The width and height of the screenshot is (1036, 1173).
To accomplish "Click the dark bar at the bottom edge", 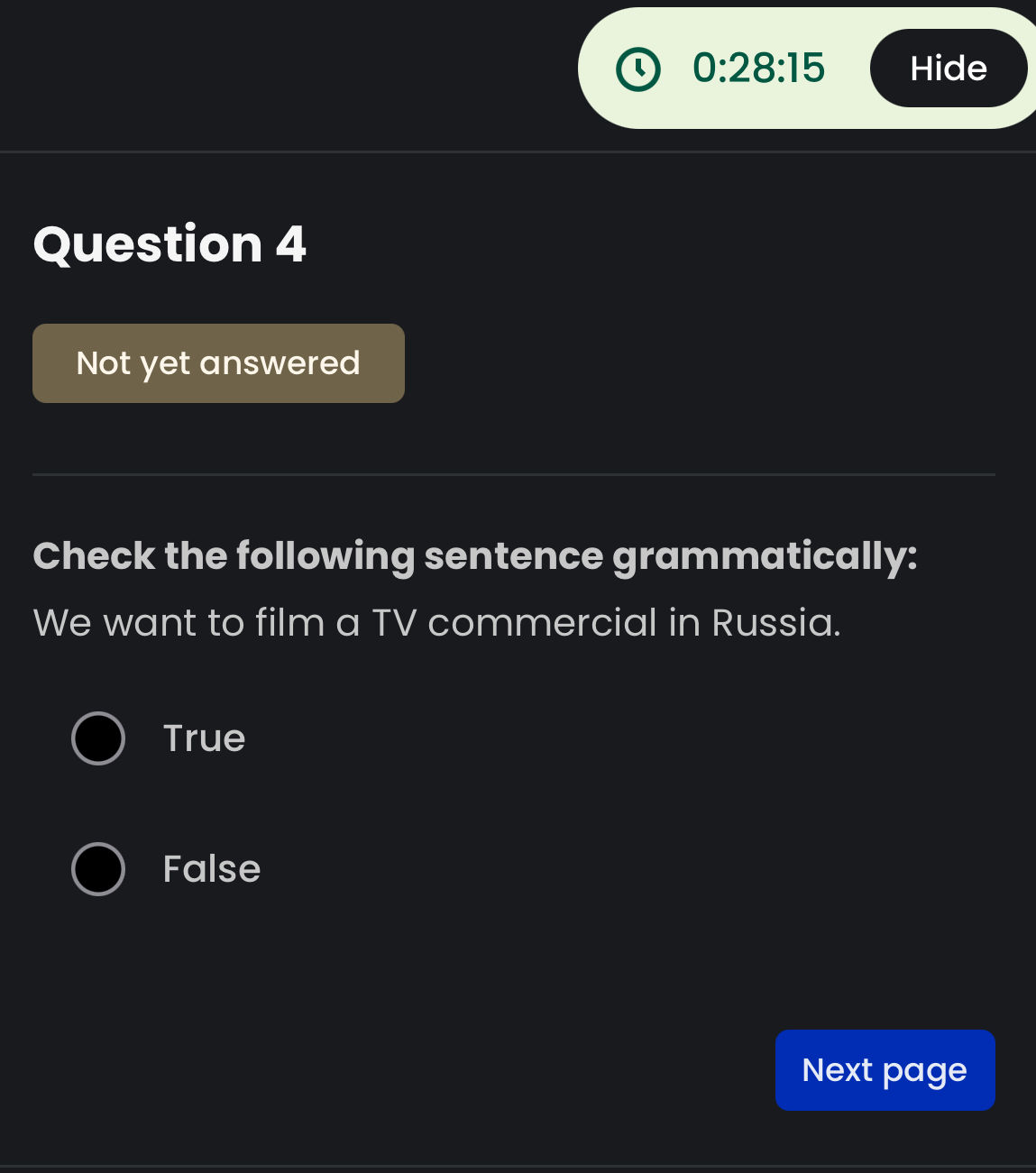I will pyautogui.click(x=518, y=1166).
